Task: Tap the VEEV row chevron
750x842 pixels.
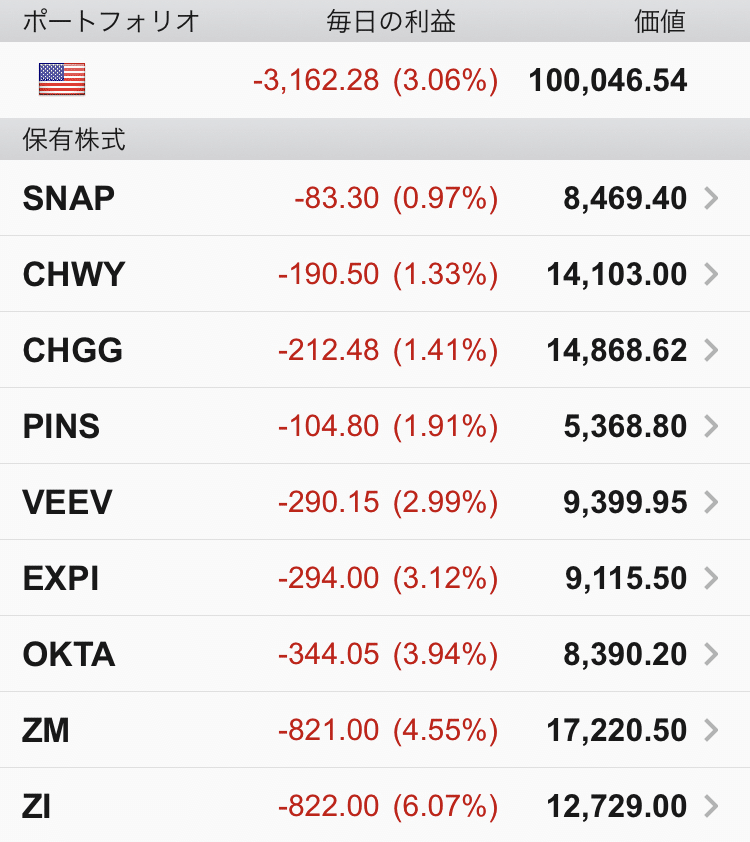Action: coord(711,502)
